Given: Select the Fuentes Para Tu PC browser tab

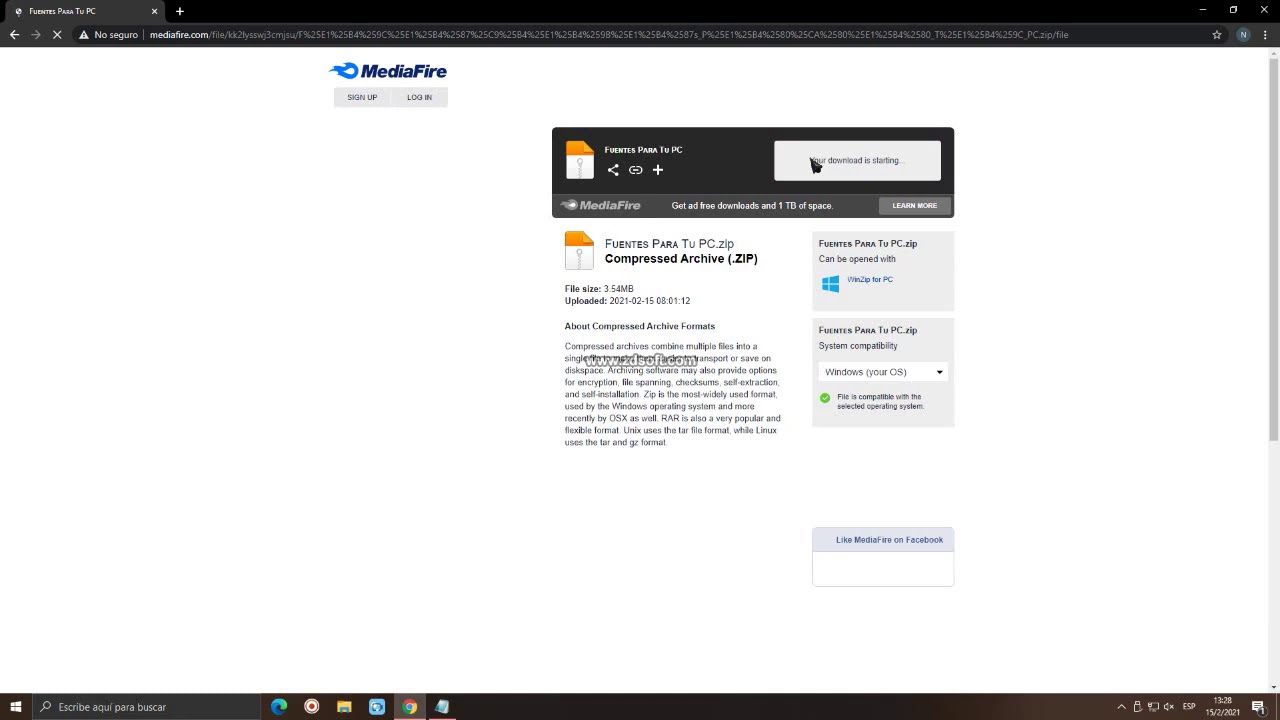Looking at the screenshot, I should (84, 11).
